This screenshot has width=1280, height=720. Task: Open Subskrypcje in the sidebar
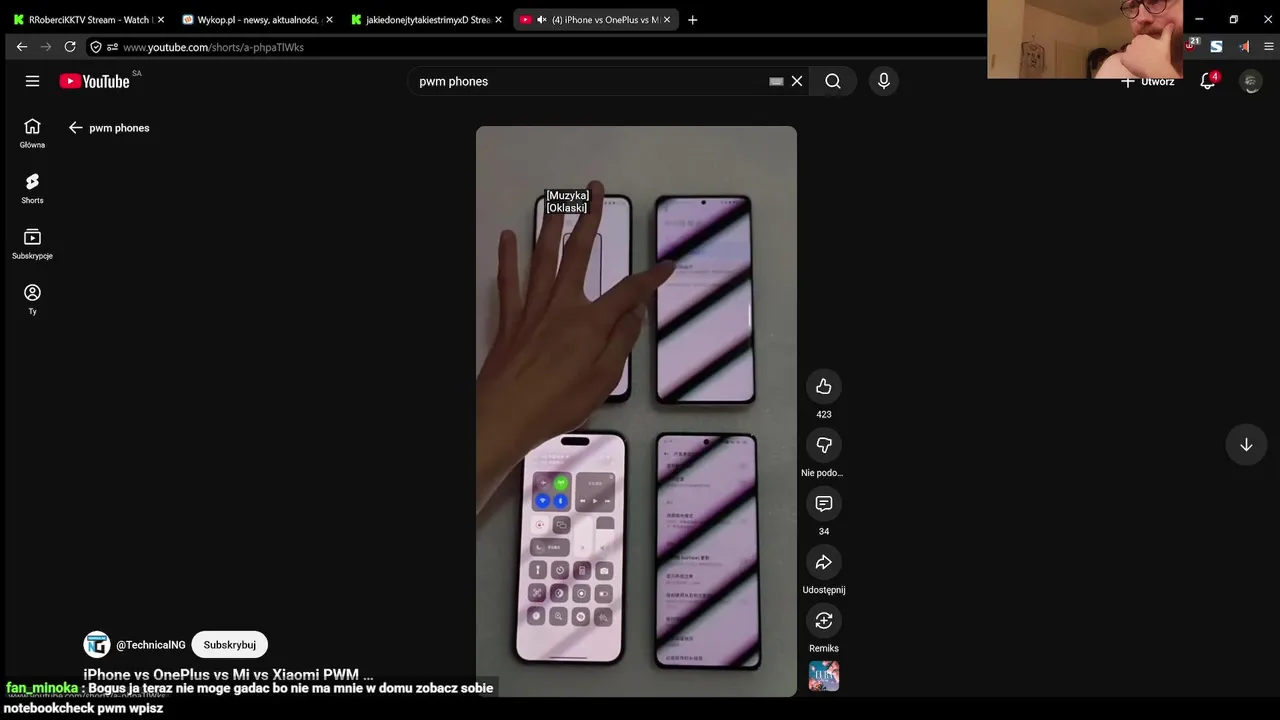point(32,244)
